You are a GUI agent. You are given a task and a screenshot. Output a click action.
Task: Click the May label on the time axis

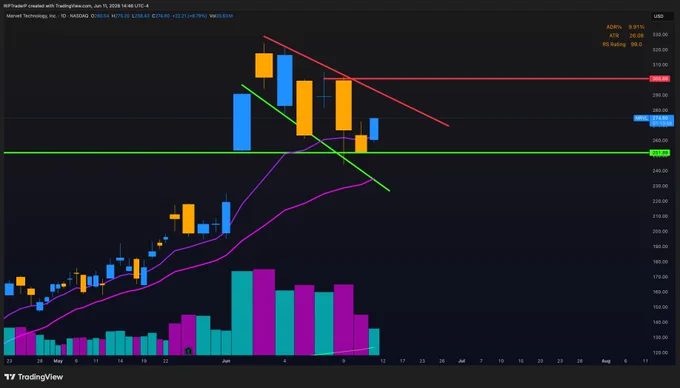pyautogui.click(x=58, y=361)
